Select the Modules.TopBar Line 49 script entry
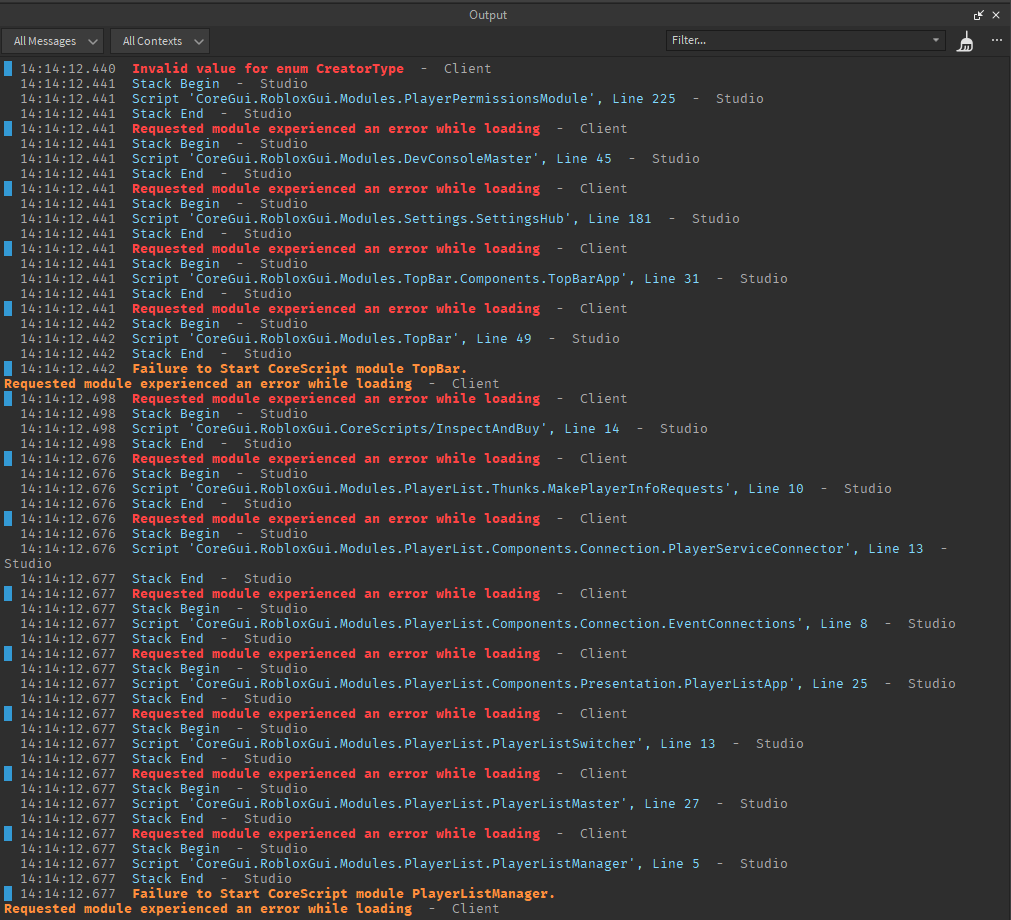This screenshot has height=920, width=1011. (x=332, y=338)
